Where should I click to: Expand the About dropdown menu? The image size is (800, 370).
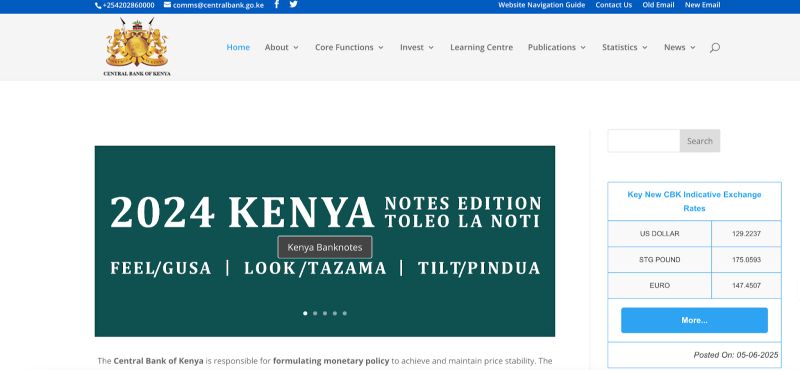(282, 47)
